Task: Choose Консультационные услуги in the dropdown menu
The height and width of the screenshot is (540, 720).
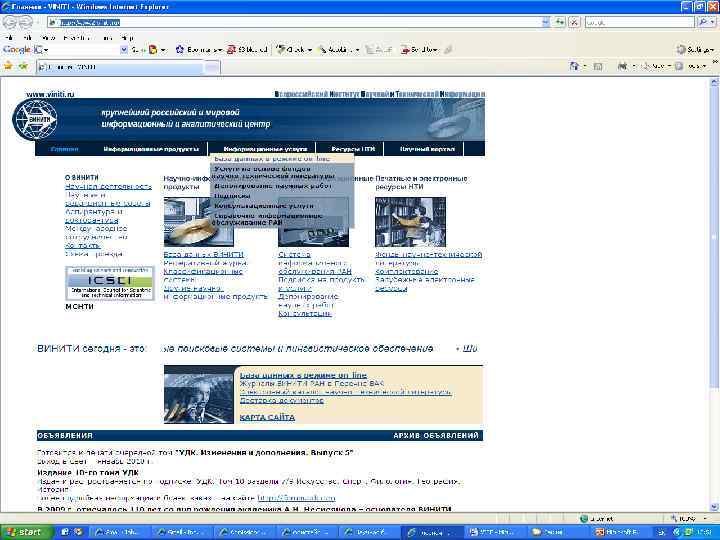Action: pos(264,206)
